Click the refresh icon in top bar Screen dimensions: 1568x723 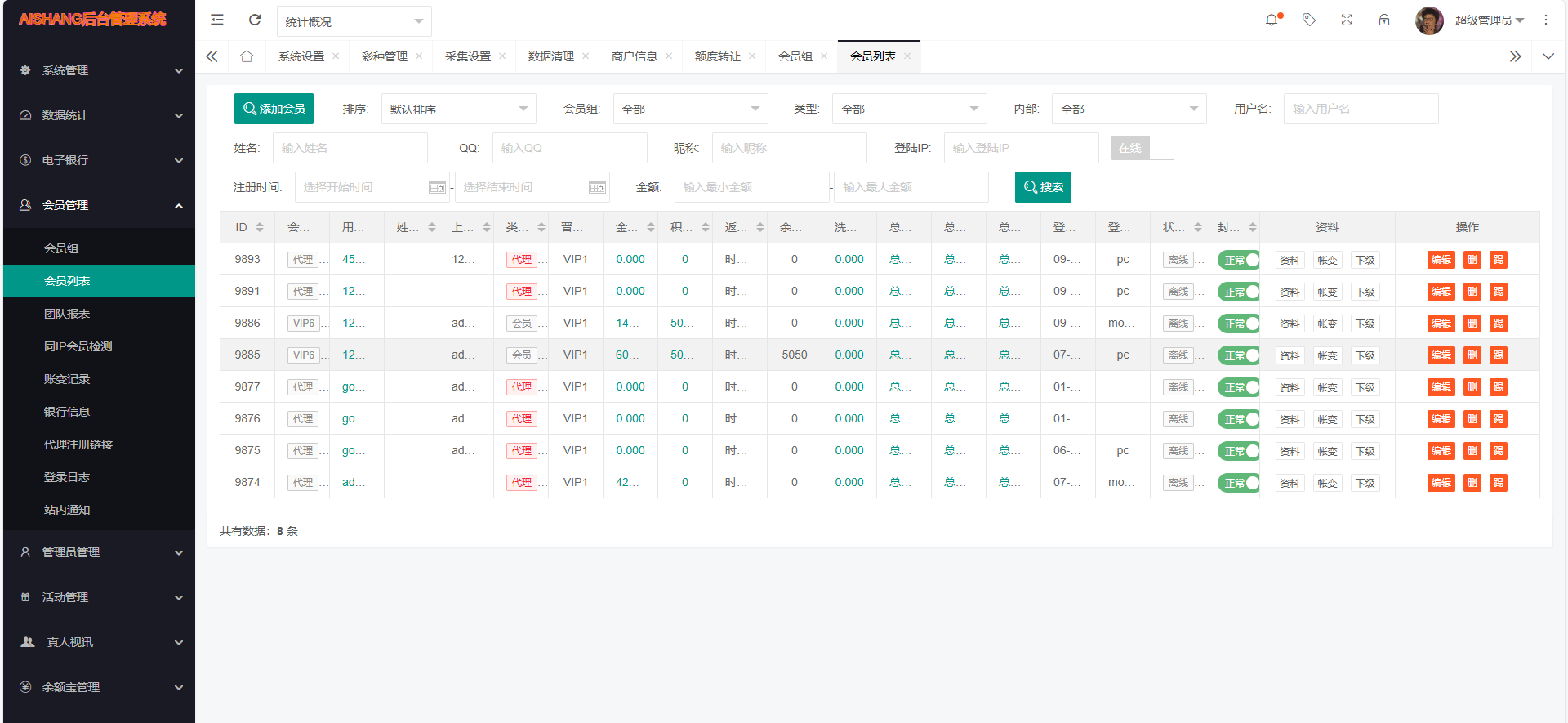[255, 20]
